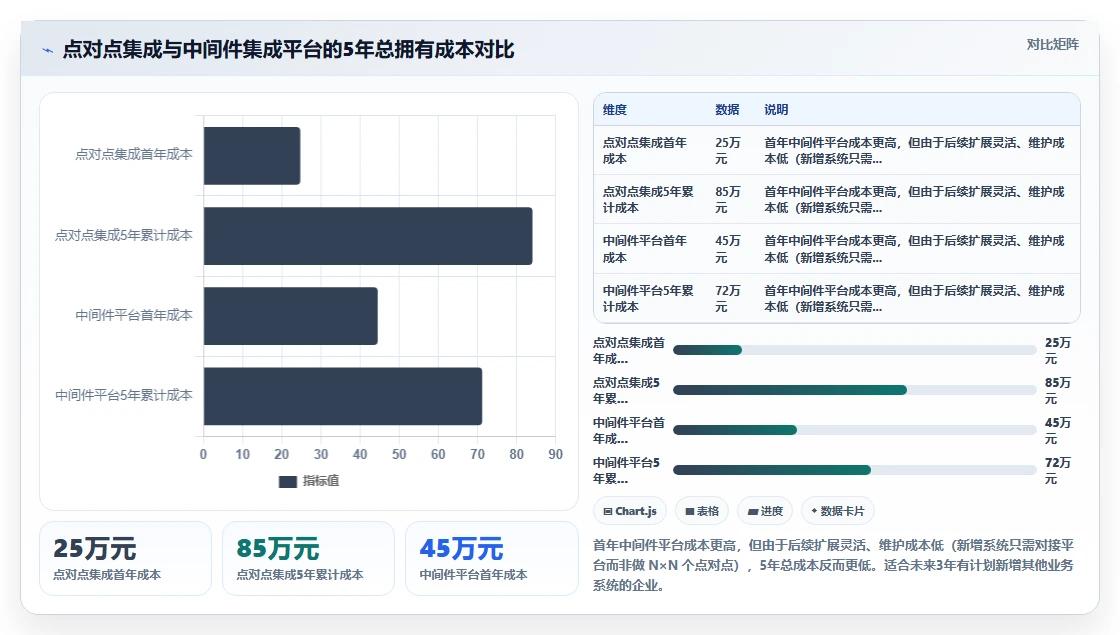1120x635 pixels.
Task: Click the 45万元 progress bar
Action: coord(854,430)
